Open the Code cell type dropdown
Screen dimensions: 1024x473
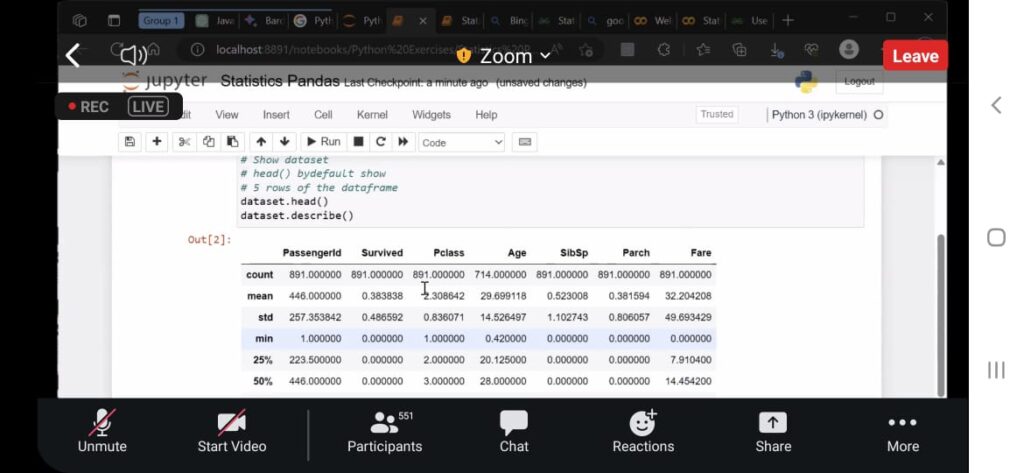(462, 142)
